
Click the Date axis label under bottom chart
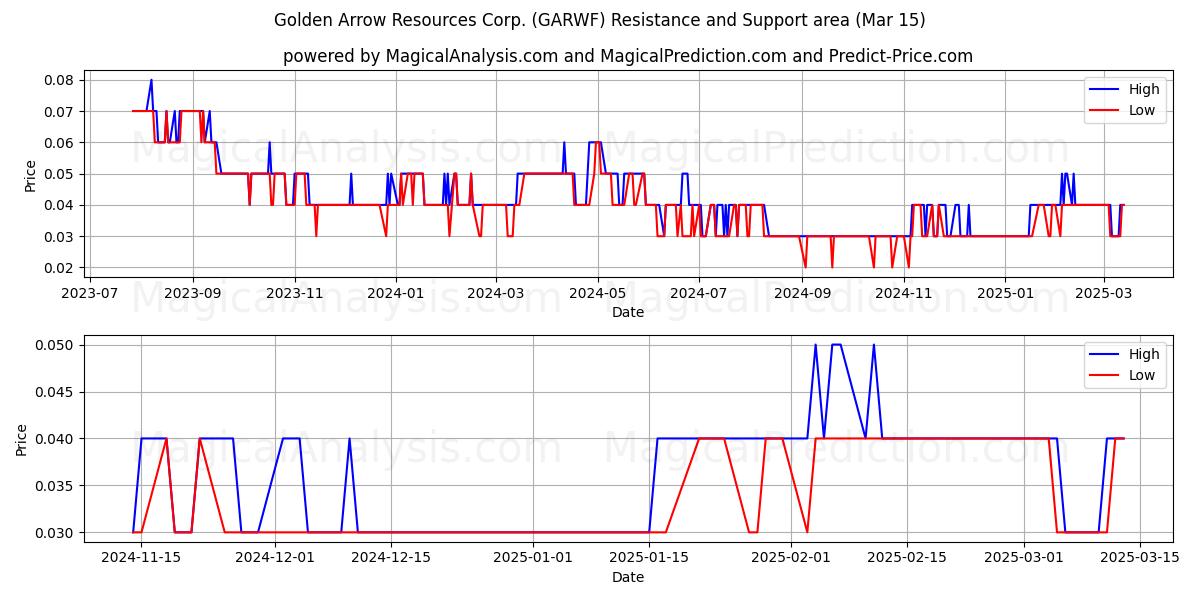(628, 577)
